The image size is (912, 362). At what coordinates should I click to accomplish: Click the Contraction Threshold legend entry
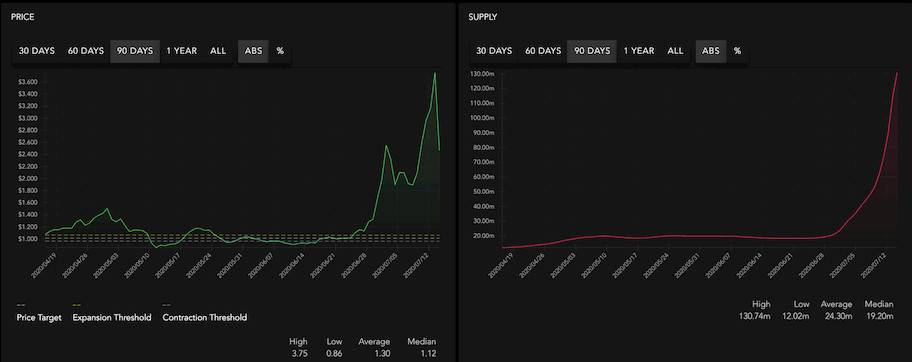(x=205, y=317)
